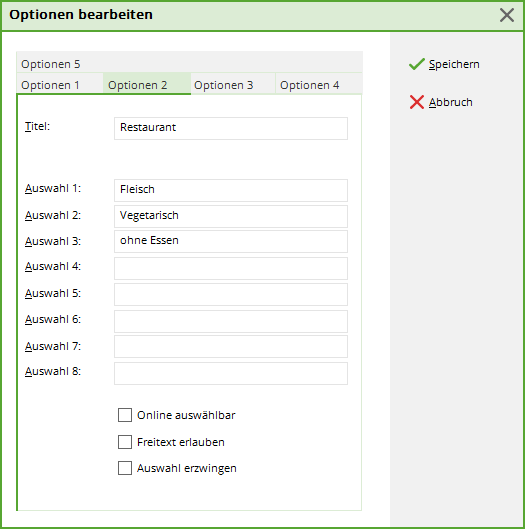Click the Speichern button label
The image size is (525, 529).
454,64
